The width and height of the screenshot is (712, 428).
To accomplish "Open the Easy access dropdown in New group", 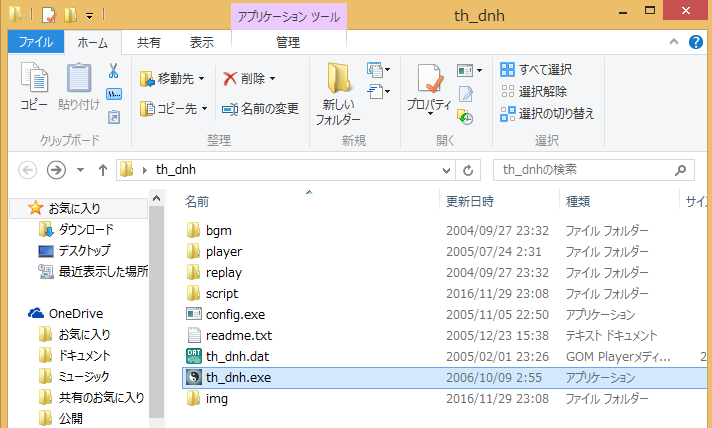I will click(x=378, y=92).
